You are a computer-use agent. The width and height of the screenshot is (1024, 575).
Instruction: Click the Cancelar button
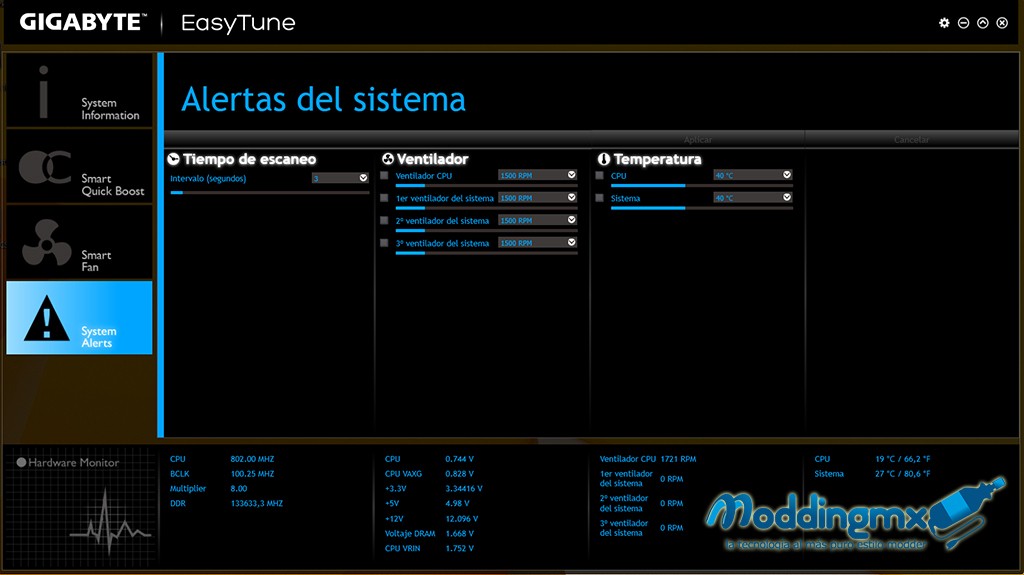pyautogui.click(x=912, y=139)
